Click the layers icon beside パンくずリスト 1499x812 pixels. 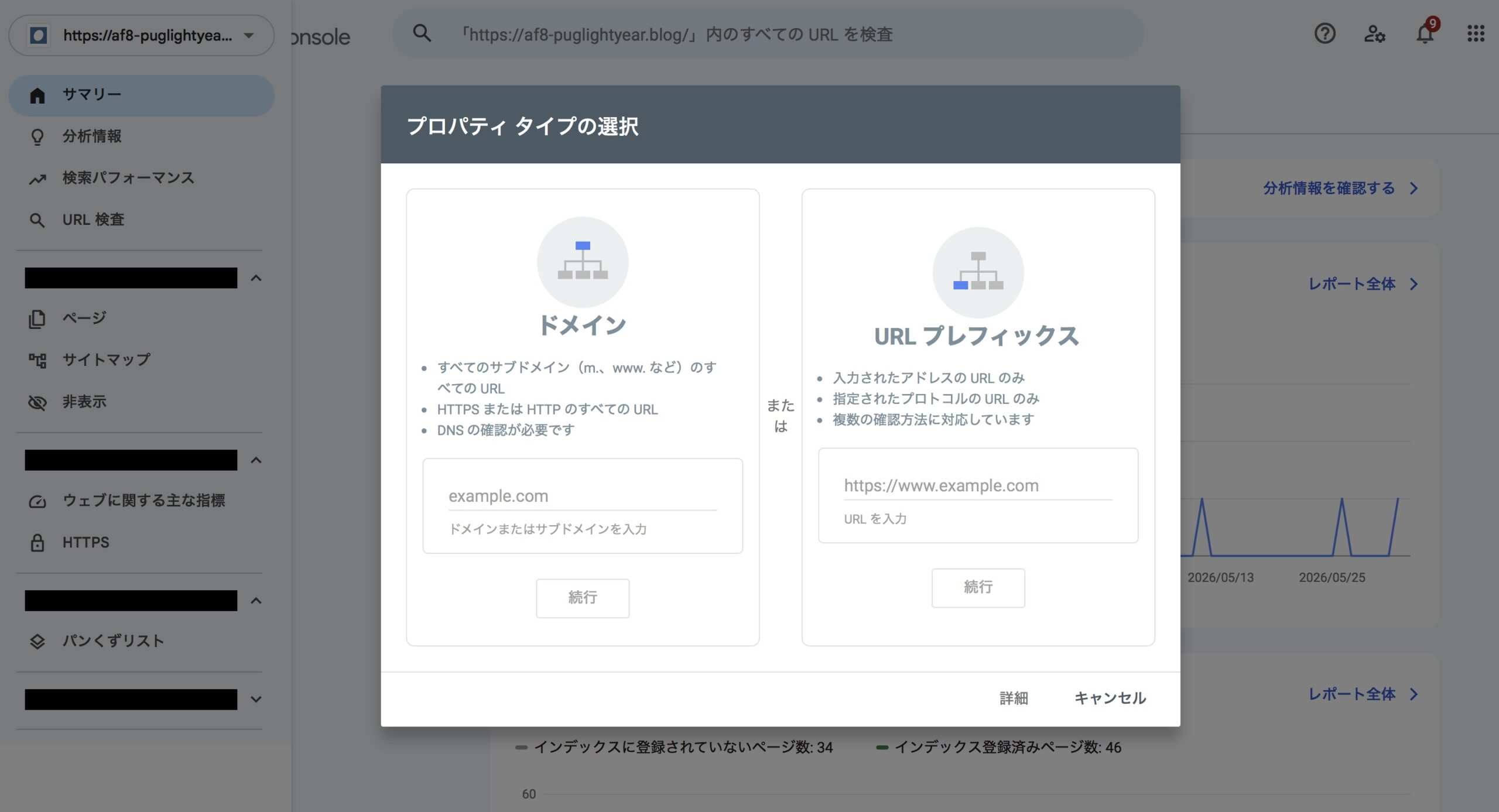(x=37, y=642)
